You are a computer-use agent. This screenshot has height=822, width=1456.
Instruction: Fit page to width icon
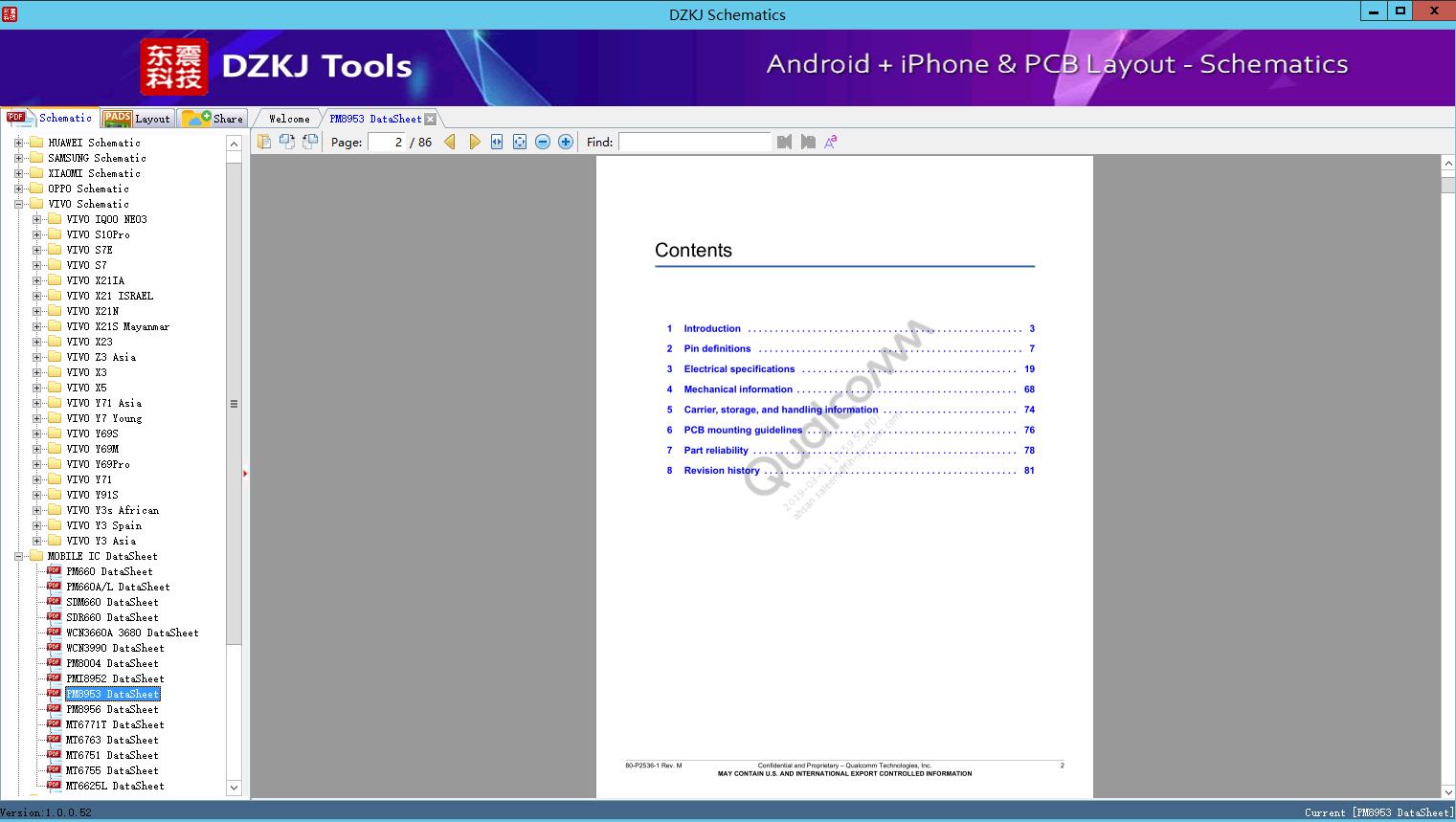pyautogui.click(x=497, y=142)
